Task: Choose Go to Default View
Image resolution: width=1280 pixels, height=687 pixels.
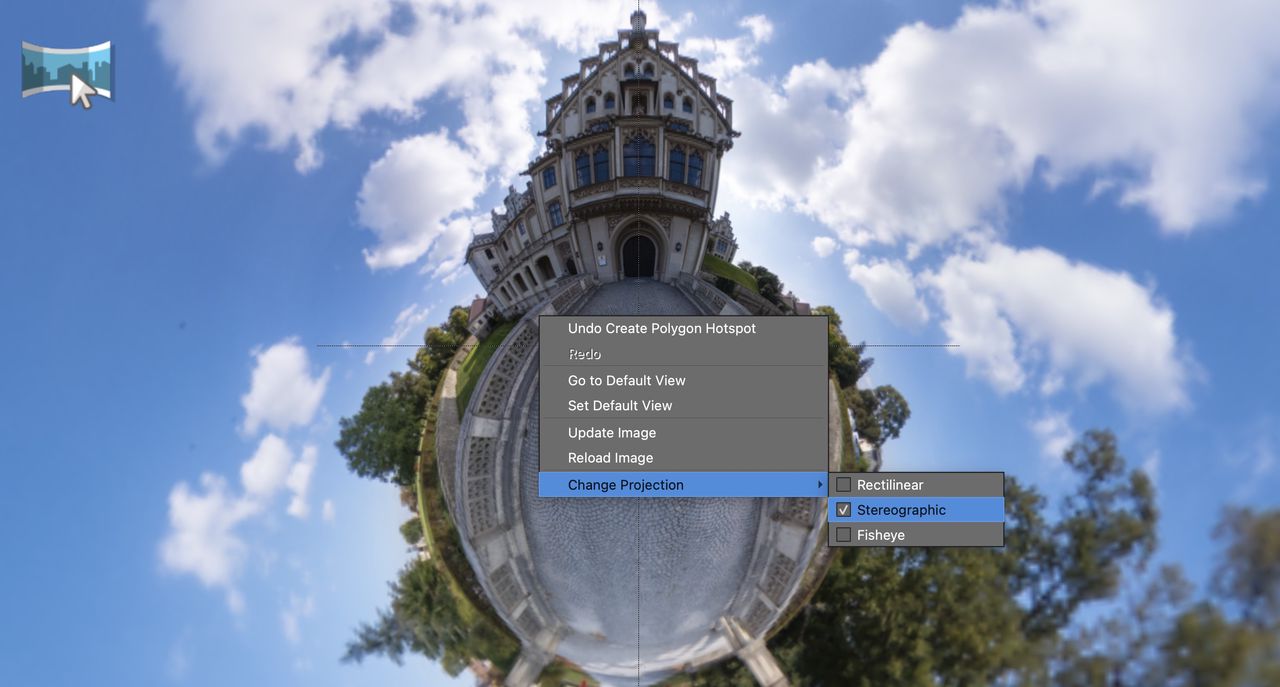Action: tap(626, 380)
